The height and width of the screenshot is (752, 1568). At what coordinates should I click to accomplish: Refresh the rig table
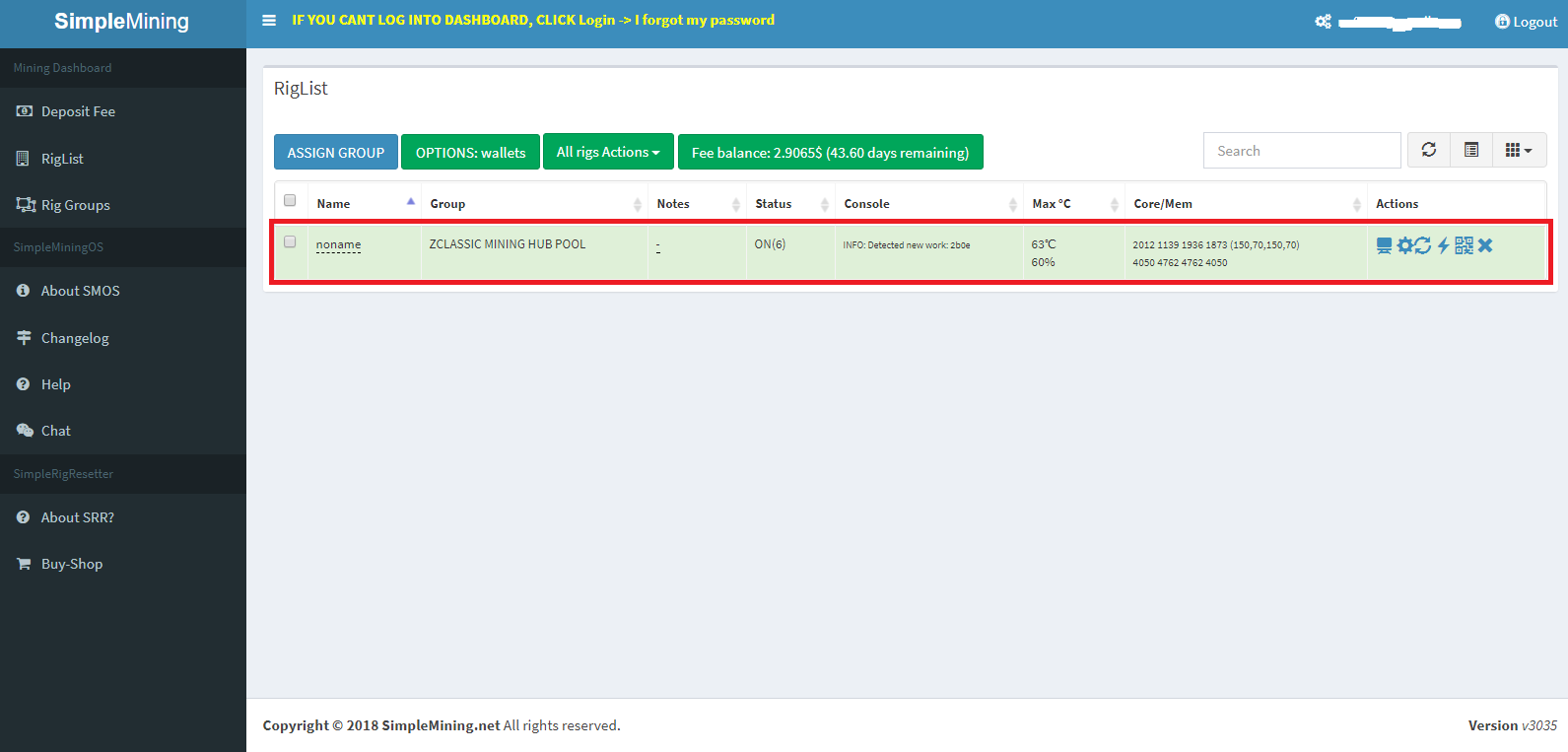pos(1428,150)
